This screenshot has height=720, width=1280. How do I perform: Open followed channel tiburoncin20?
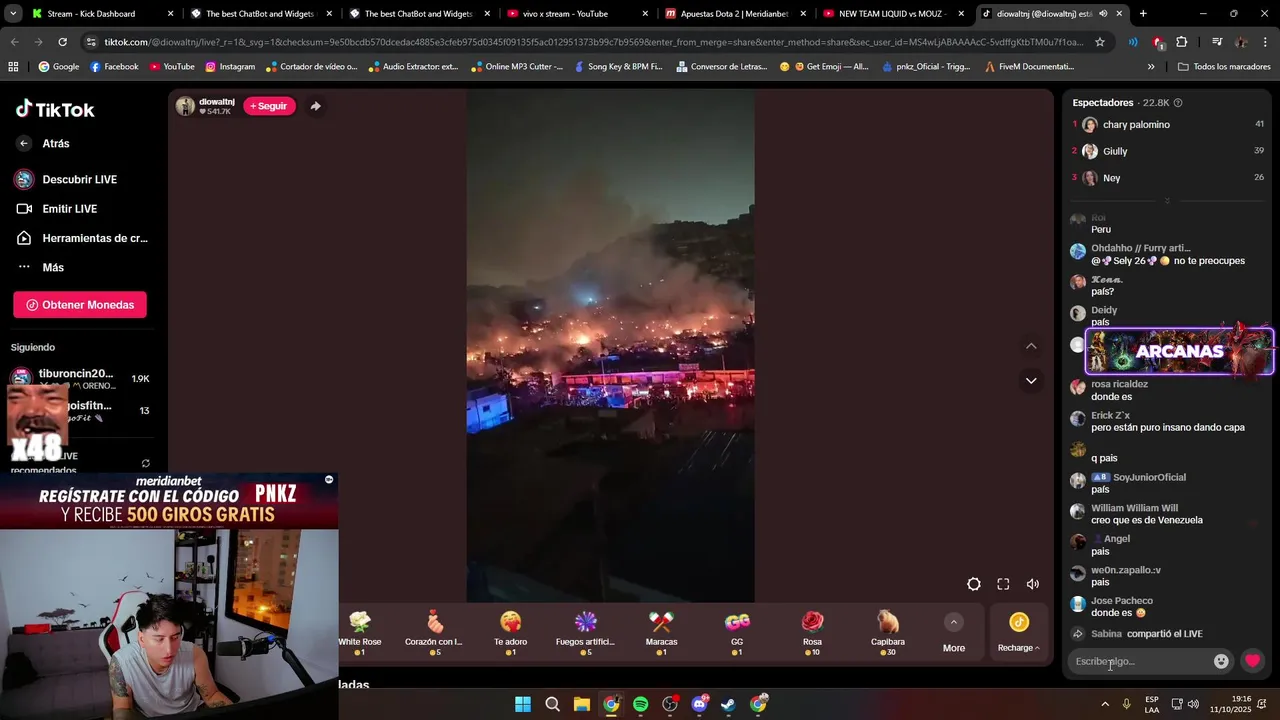(80, 377)
